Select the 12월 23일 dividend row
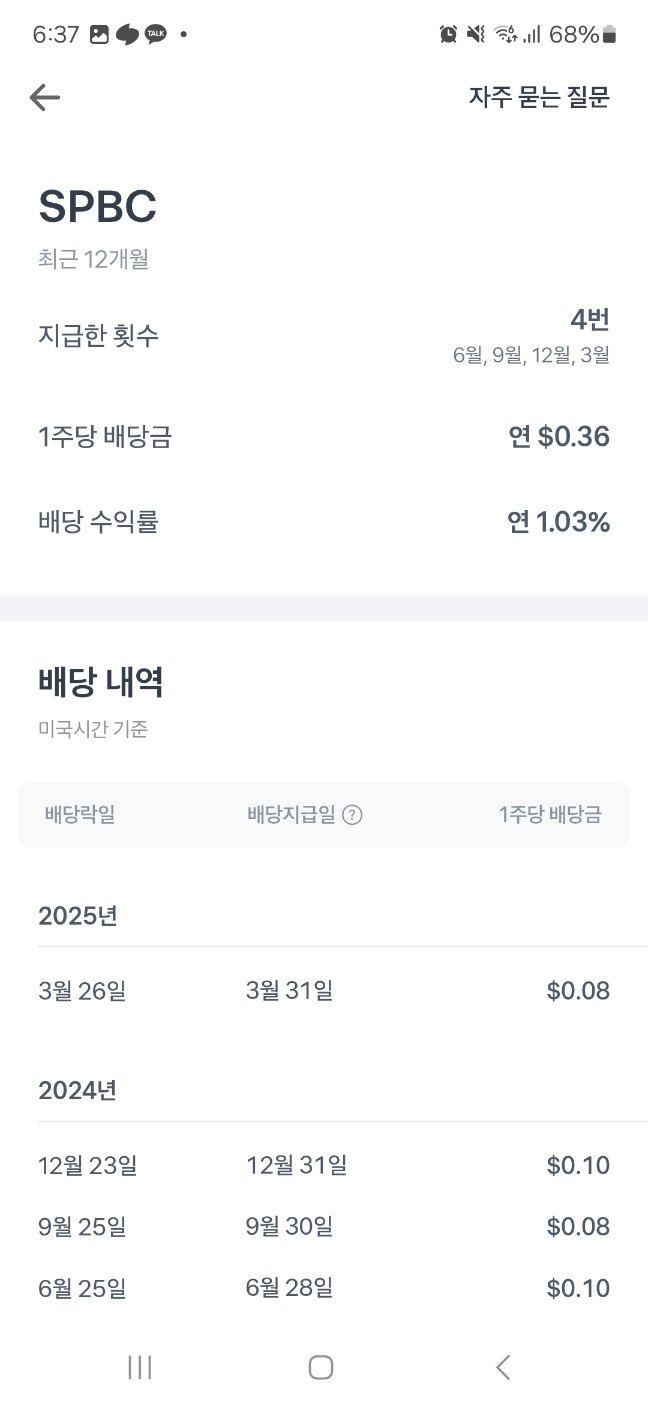The height and width of the screenshot is (1404, 648). pyautogui.click(x=324, y=1165)
